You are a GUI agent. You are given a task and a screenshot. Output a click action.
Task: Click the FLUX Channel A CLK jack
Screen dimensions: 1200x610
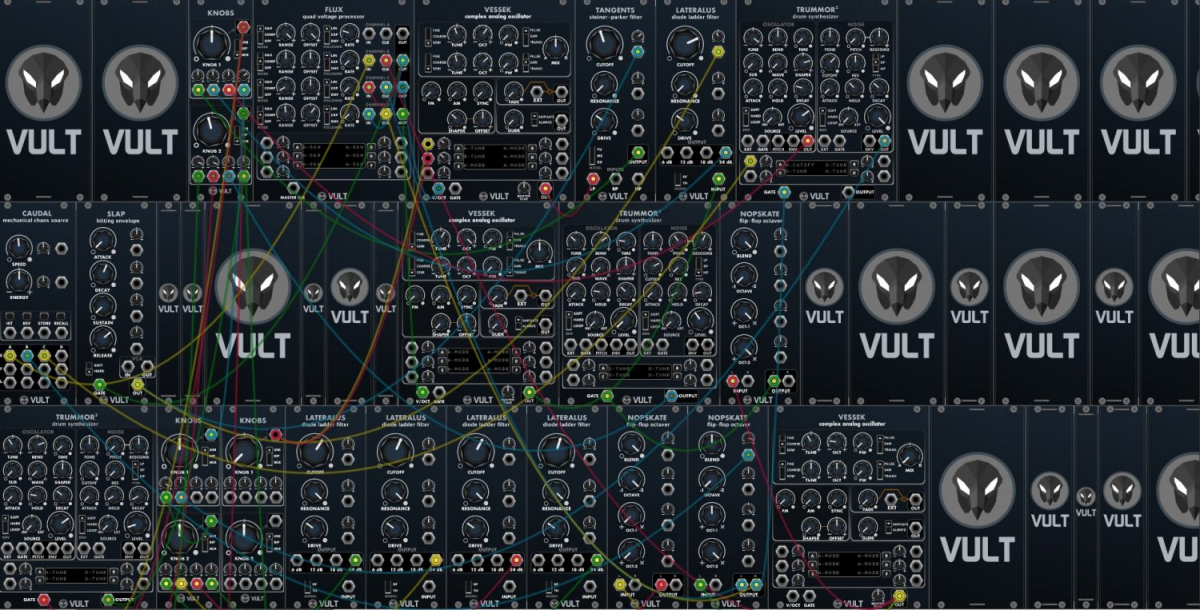coord(386,33)
